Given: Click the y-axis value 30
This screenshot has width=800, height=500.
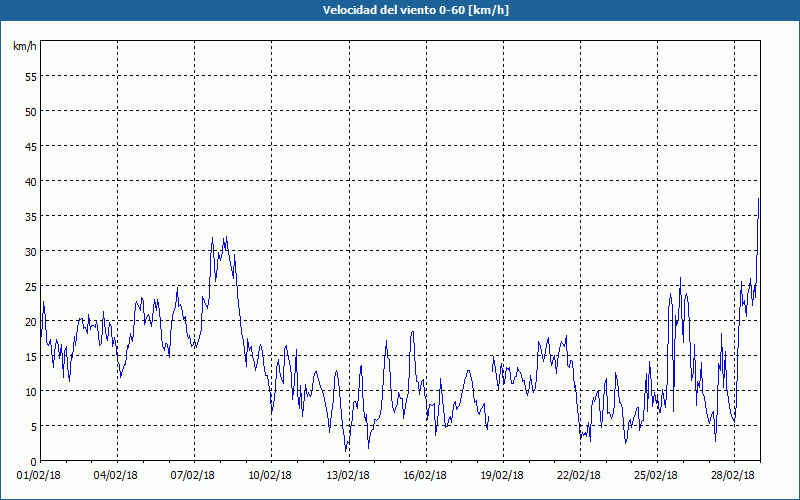Looking at the screenshot, I should [x=31, y=252].
